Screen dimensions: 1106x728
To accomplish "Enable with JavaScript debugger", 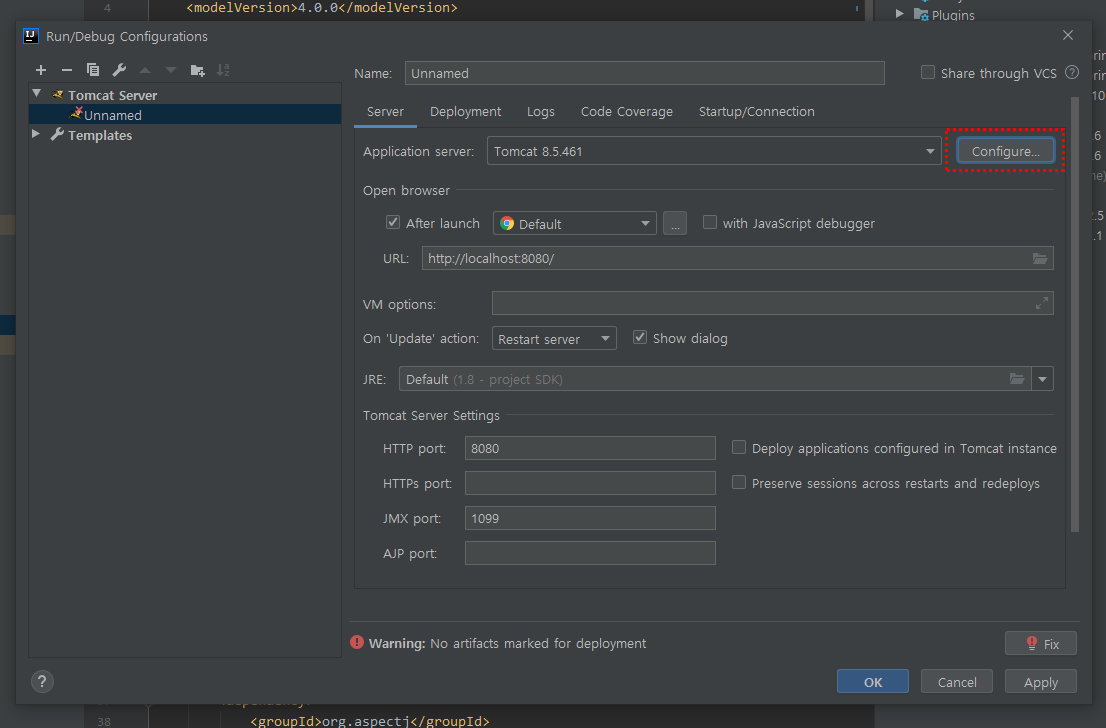I will coord(710,222).
